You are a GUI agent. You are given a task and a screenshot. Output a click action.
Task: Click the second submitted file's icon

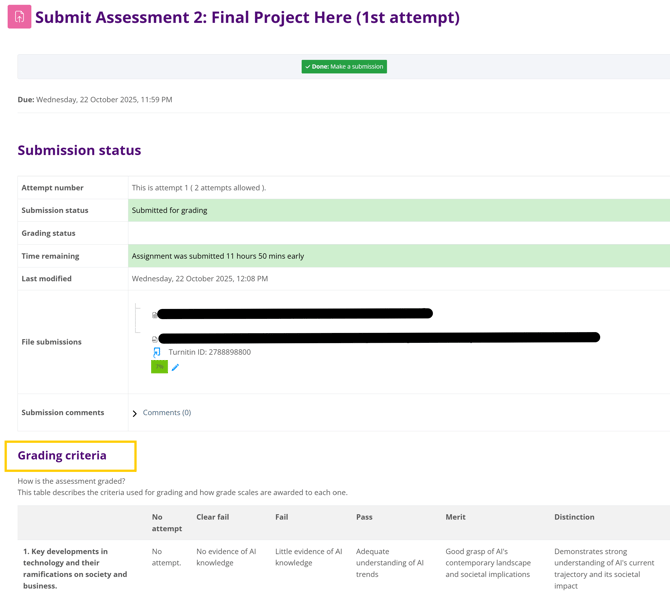click(155, 339)
